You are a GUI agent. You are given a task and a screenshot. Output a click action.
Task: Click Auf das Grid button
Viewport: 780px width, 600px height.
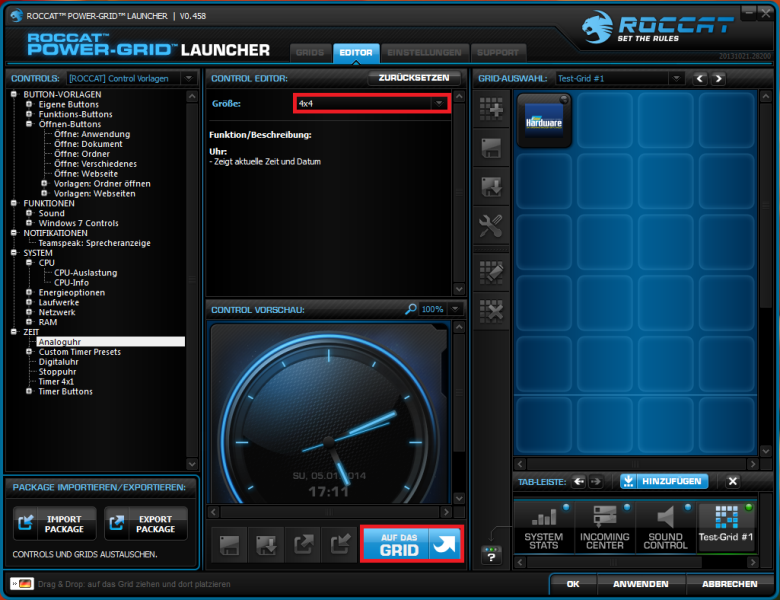pos(412,544)
